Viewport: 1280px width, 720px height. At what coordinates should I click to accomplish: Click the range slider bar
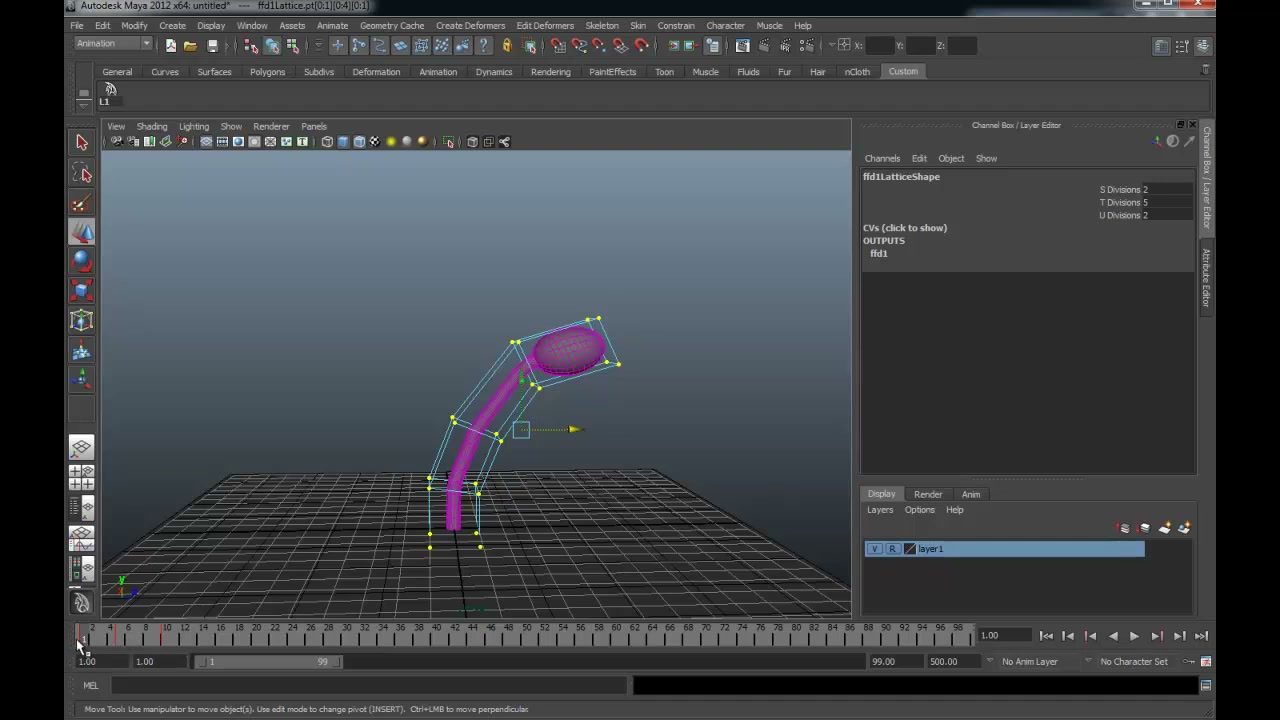[x=267, y=662]
